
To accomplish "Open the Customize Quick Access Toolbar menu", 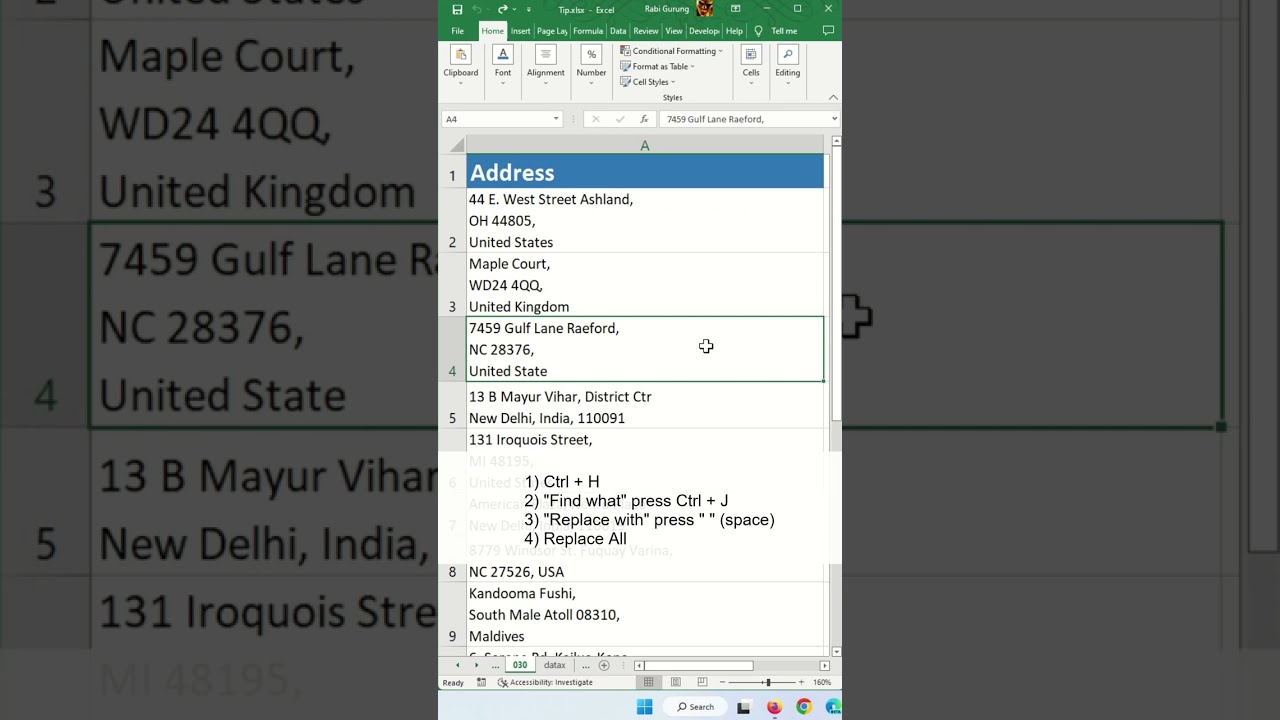I will [x=528, y=9].
